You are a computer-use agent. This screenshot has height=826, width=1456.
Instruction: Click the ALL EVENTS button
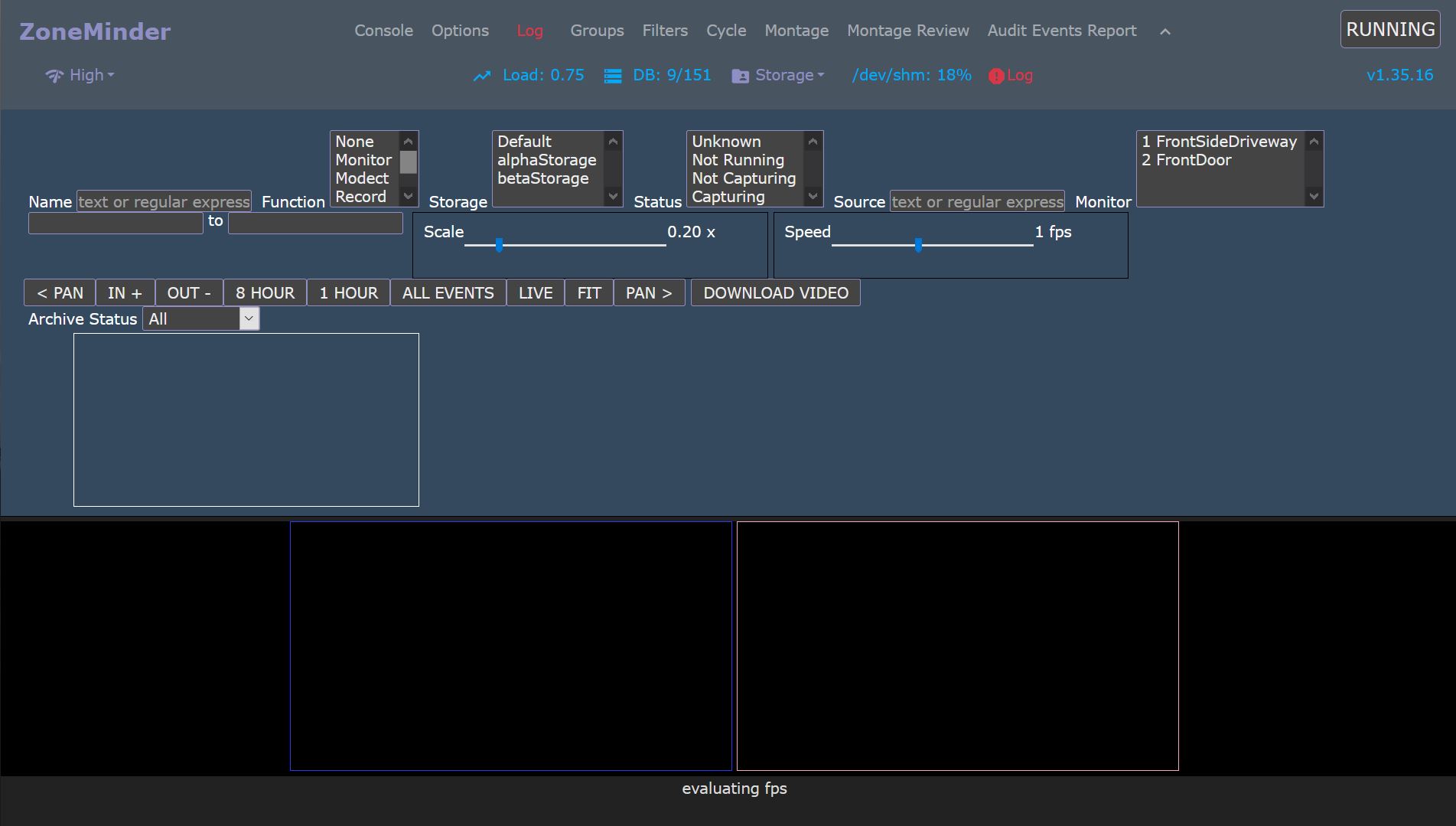448,293
